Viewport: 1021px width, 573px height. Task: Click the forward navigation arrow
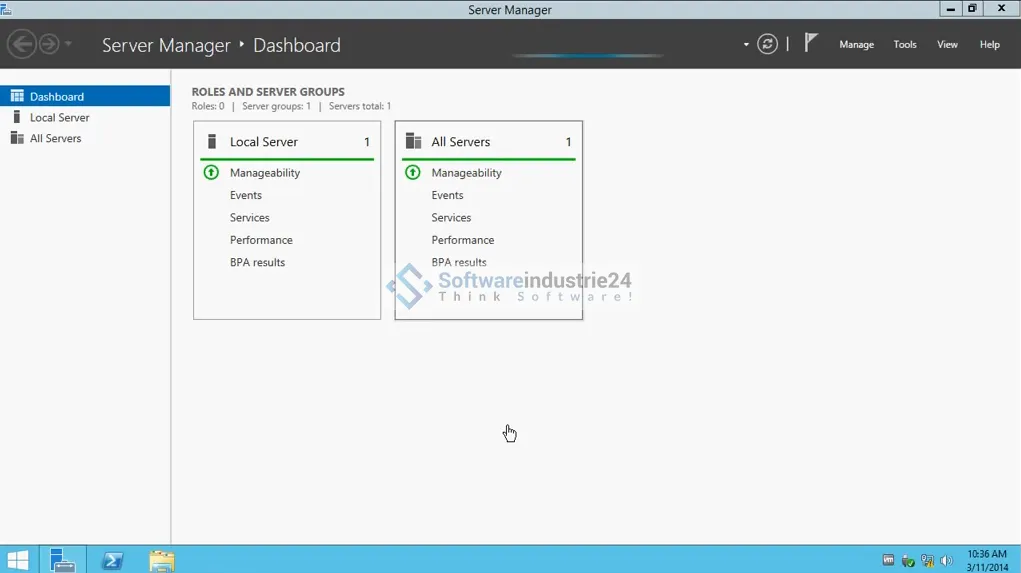coord(48,44)
